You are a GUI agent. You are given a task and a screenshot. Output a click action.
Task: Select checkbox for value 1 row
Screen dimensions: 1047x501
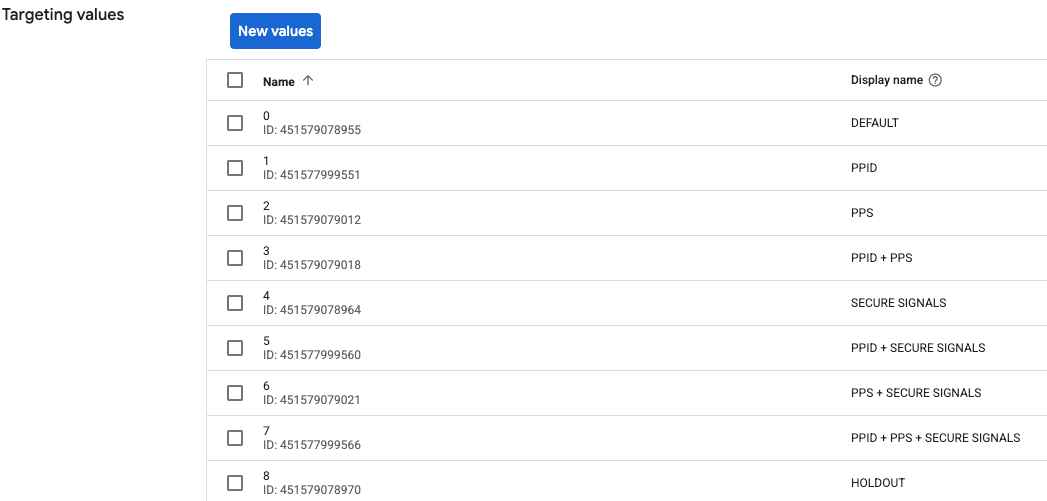pyautogui.click(x=235, y=168)
